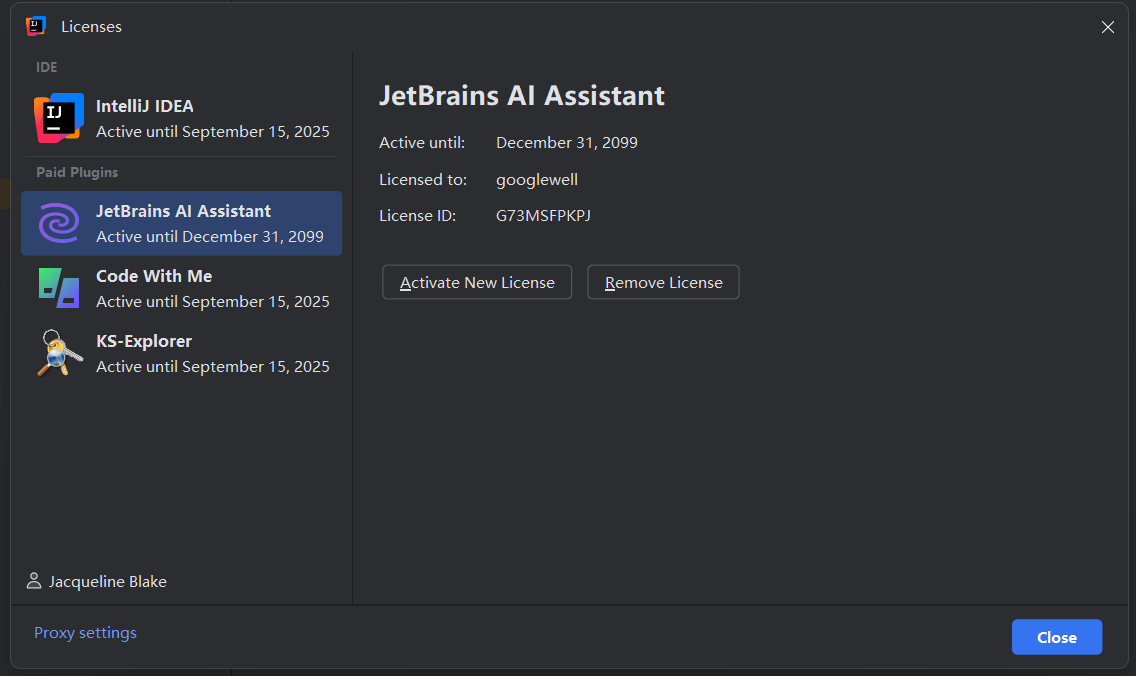The height and width of the screenshot is (676, 1136).
Task: Click the Activate New License button
Action: click(x=477, y=282)
